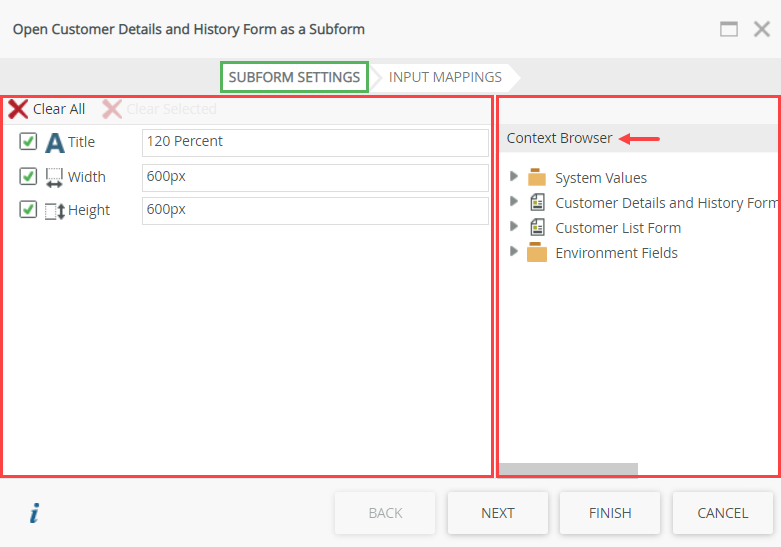This screenshot has width=781, height=547.
Task: Click the Clear All label
Action: tap(59, 109)
